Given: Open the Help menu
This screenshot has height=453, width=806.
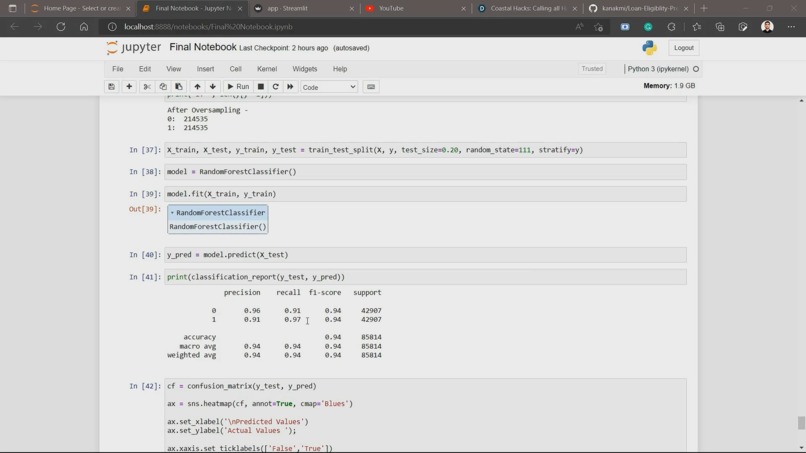Looking at the screenshot, I should [340, 69].
